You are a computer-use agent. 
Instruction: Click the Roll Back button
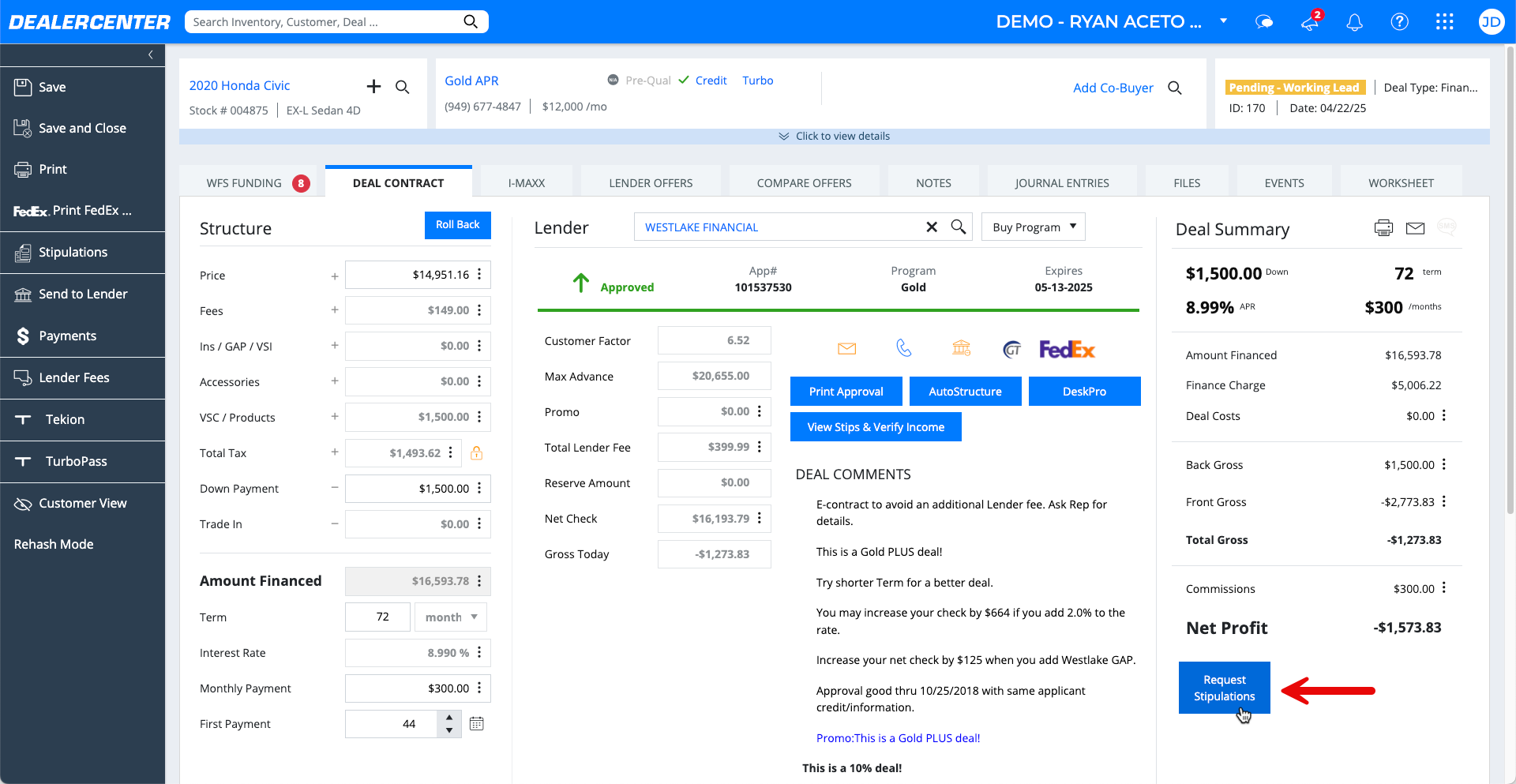[x=457, y=225]
